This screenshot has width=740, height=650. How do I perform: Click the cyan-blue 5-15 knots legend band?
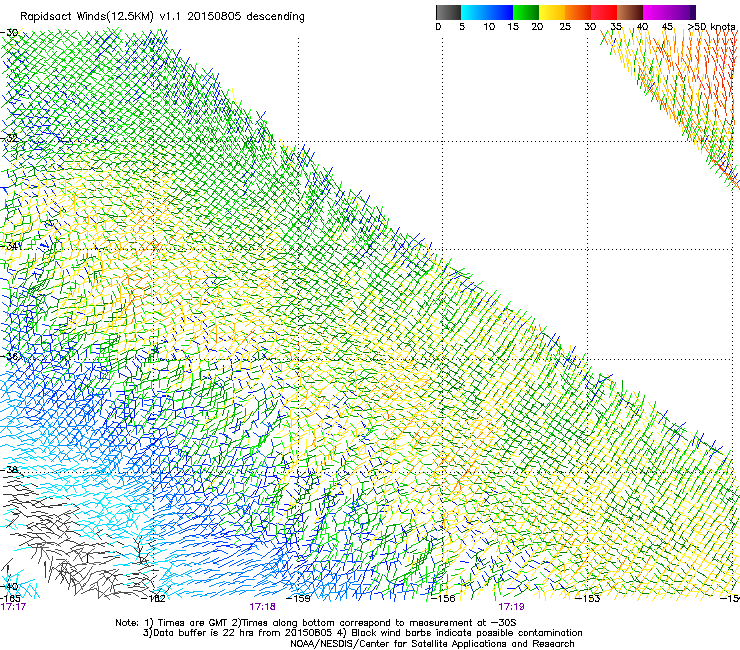487,12
